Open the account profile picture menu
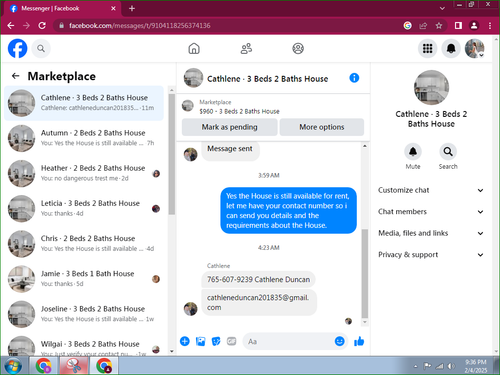The image size is (500, 375). [x=474, y=49]
